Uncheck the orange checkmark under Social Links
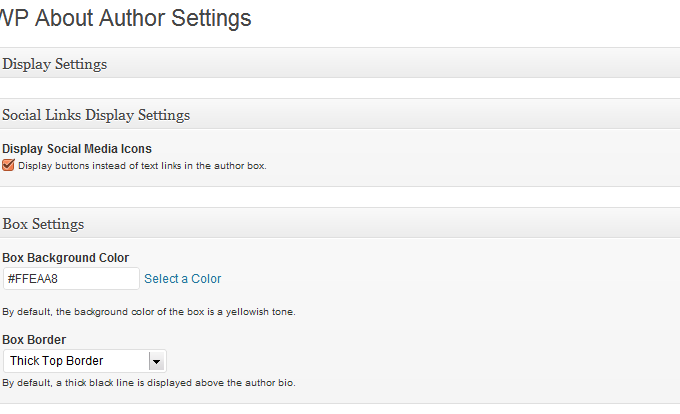Image resolution: width=680 pixels, height=414 pixels. click(x=8, y=165)
